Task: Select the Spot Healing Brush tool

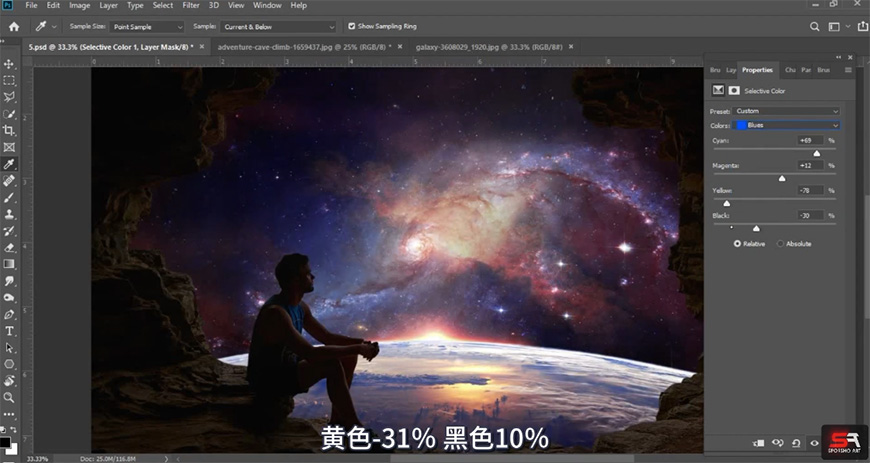Action: point(9,180)
